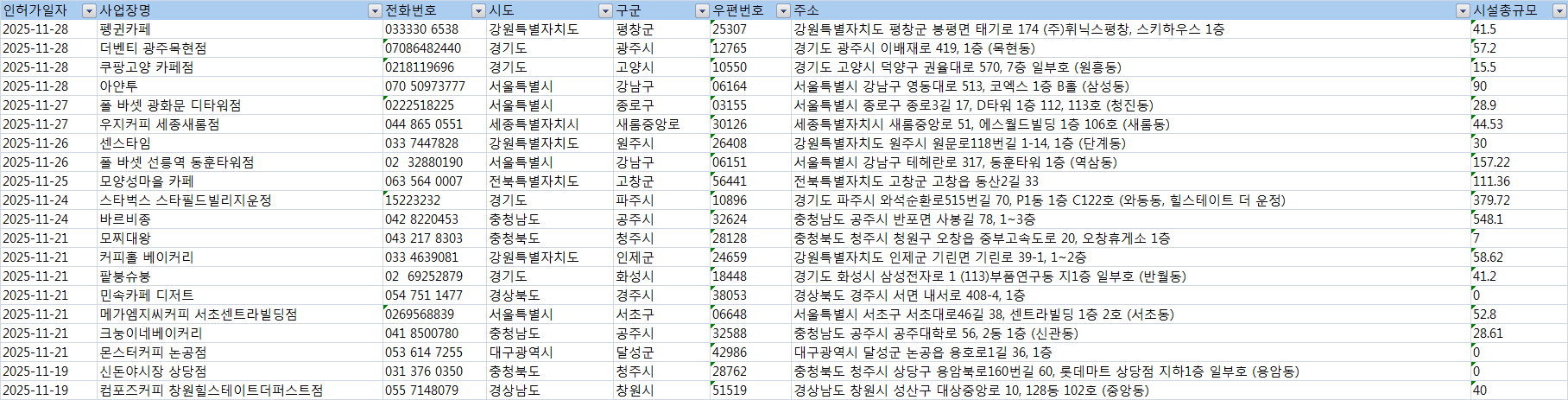Select the business name cell 아얀투
1568x400 pixels.
tap(239, 86)
